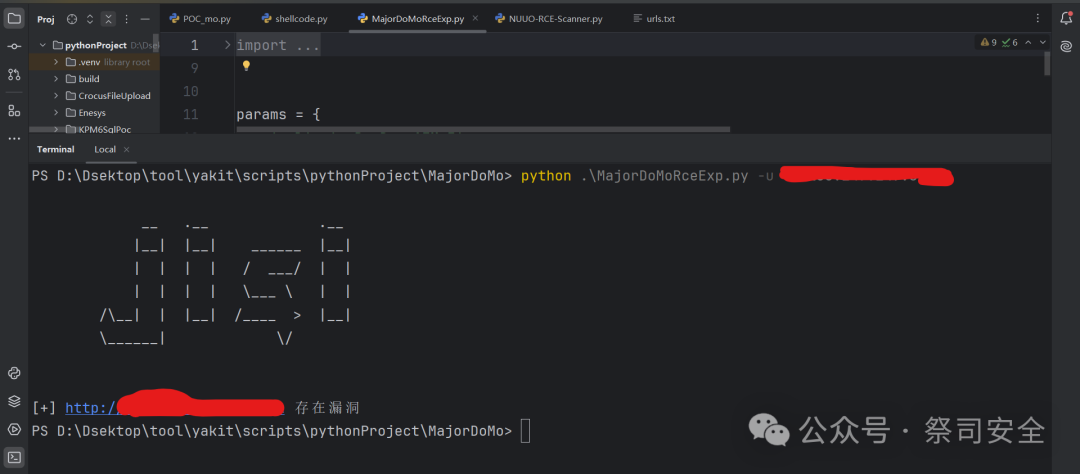
Task: Open the Pull Requests tool window
Action: [14, 74]
